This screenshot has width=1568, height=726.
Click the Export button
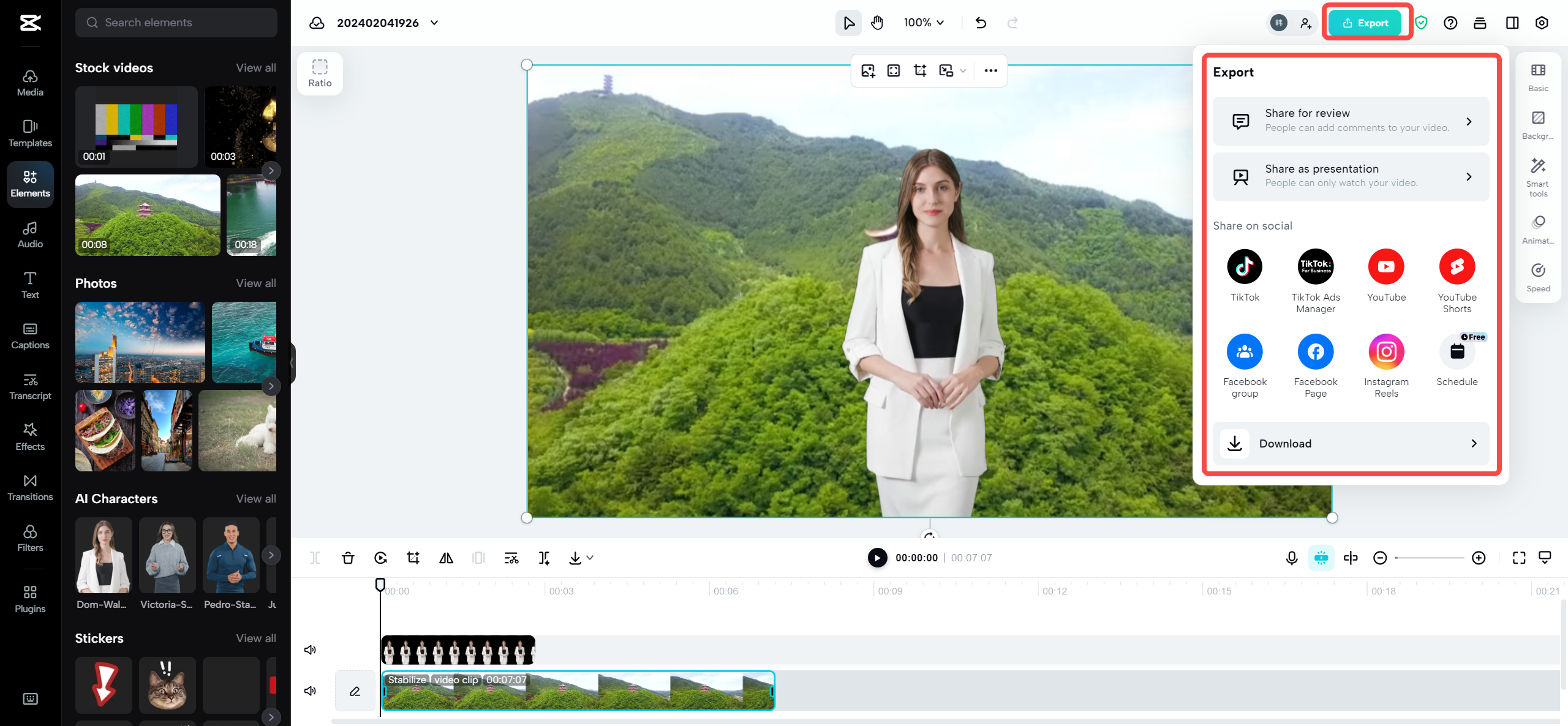click(x=1365, y=23)
